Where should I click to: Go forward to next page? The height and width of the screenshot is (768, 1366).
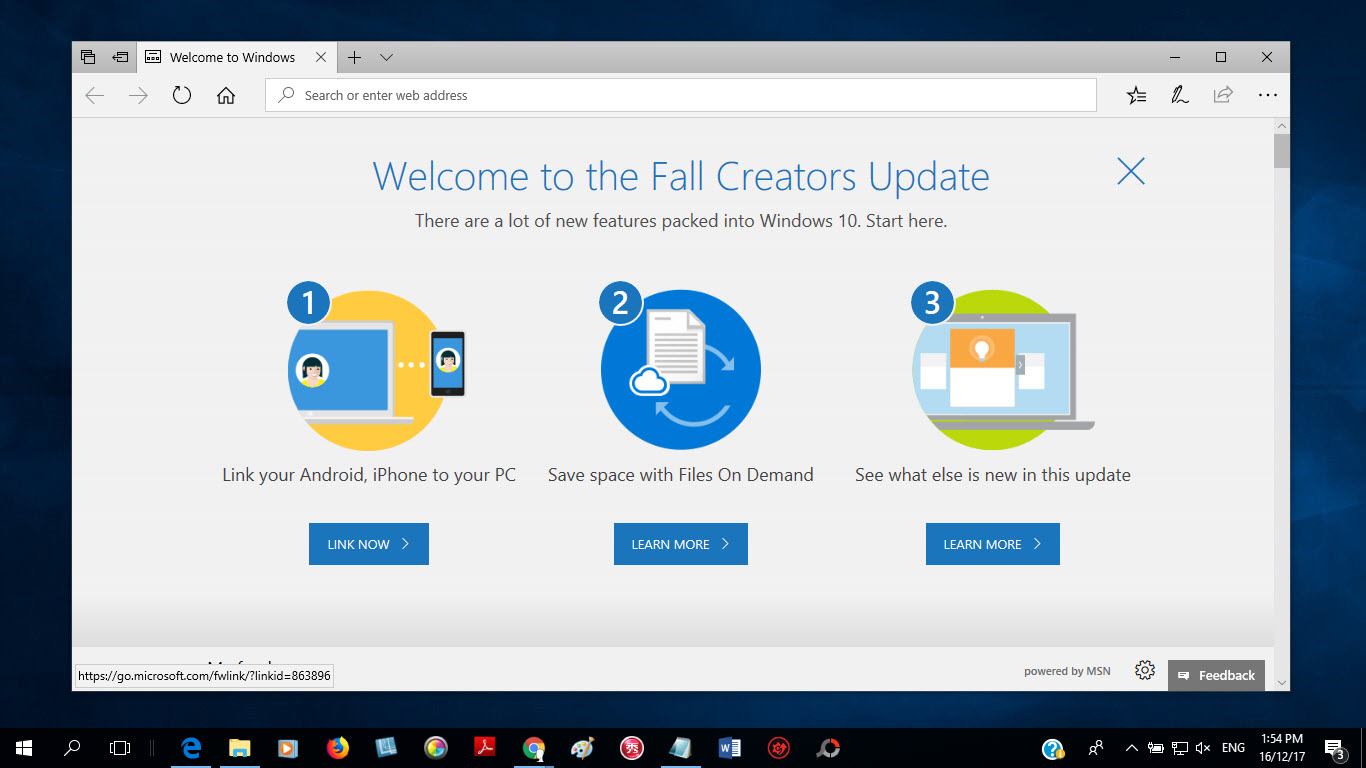(x=138, y=95)
